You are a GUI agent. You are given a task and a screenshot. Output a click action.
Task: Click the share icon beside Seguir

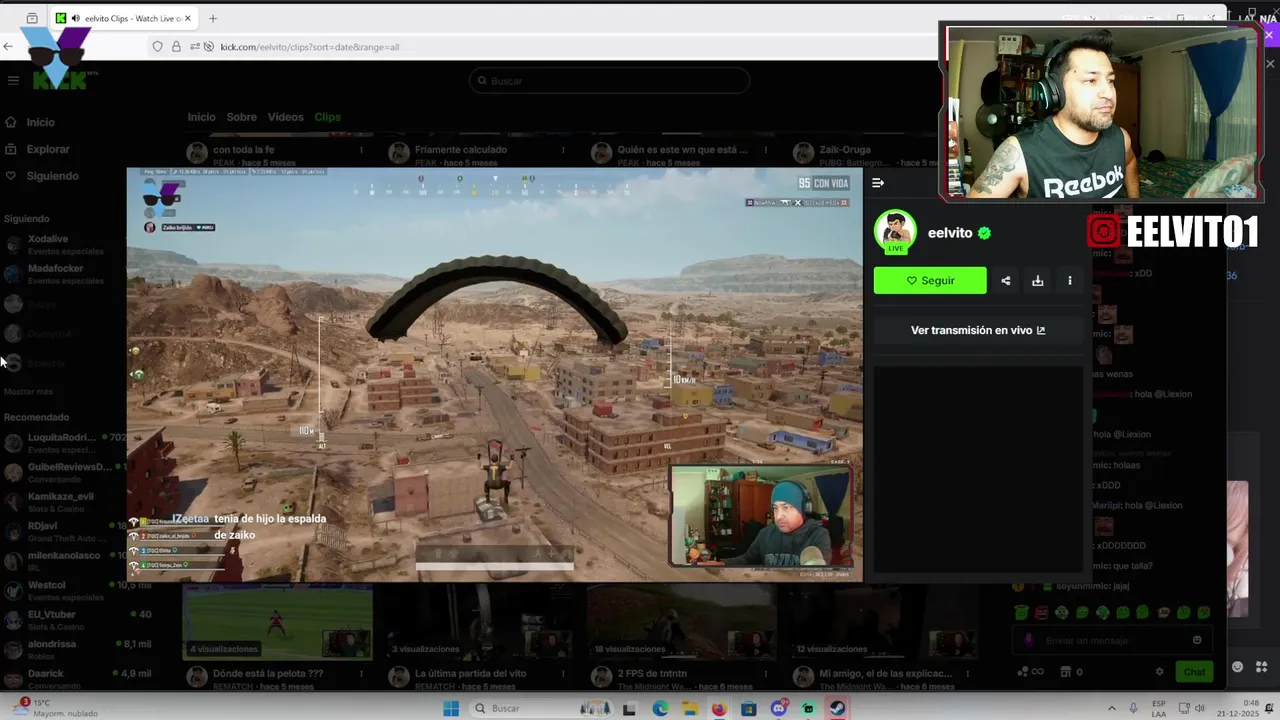click(1006, 281)
